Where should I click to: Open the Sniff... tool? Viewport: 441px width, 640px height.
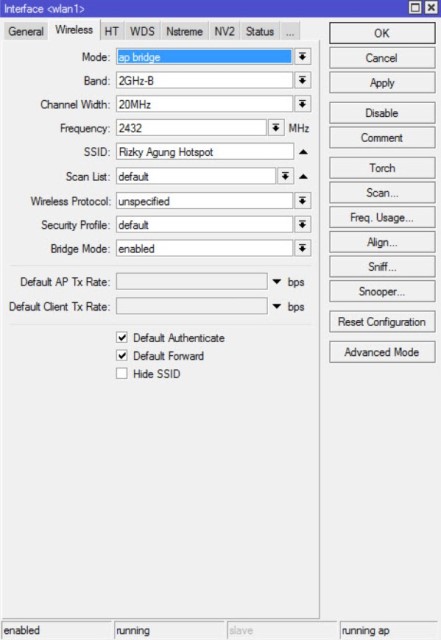coord(382,267)
